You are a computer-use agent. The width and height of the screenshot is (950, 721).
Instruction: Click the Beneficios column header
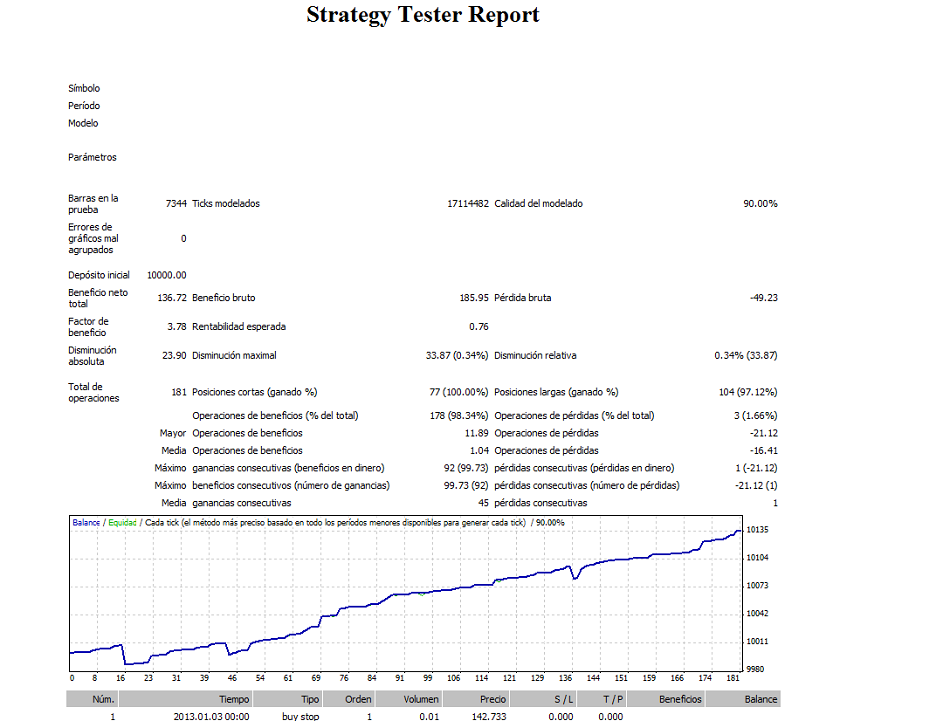(x=680, y=699)
